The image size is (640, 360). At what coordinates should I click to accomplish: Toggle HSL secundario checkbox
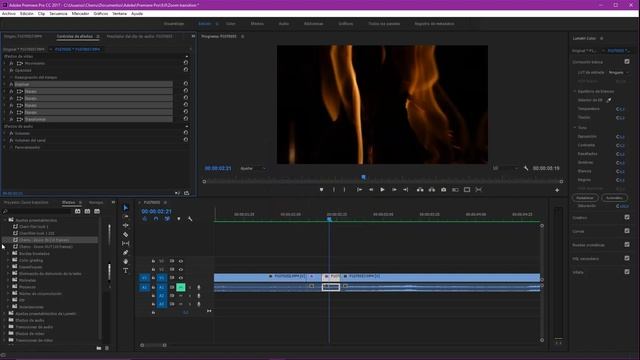[x=627, y=258]
